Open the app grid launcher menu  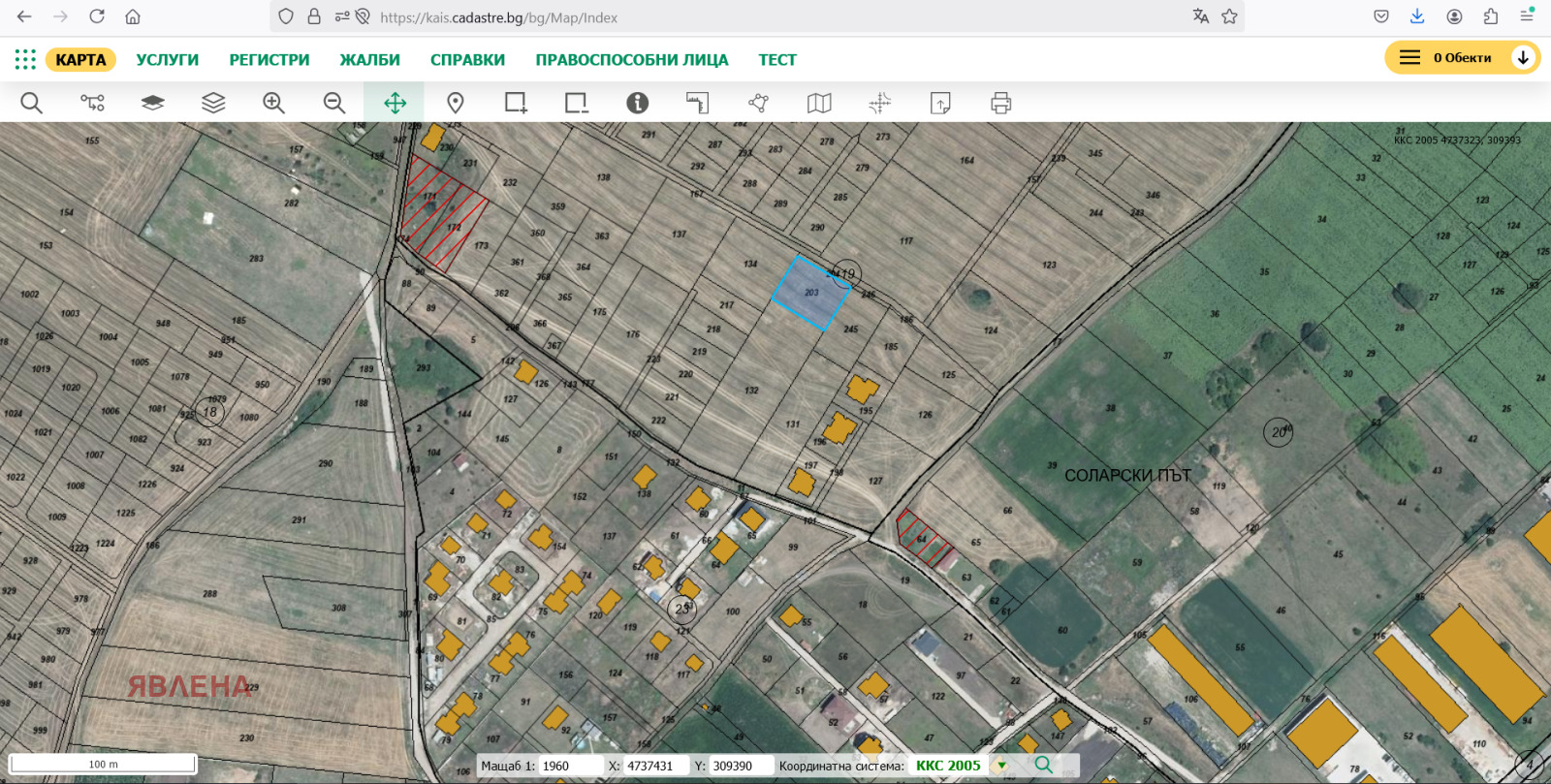25,60
